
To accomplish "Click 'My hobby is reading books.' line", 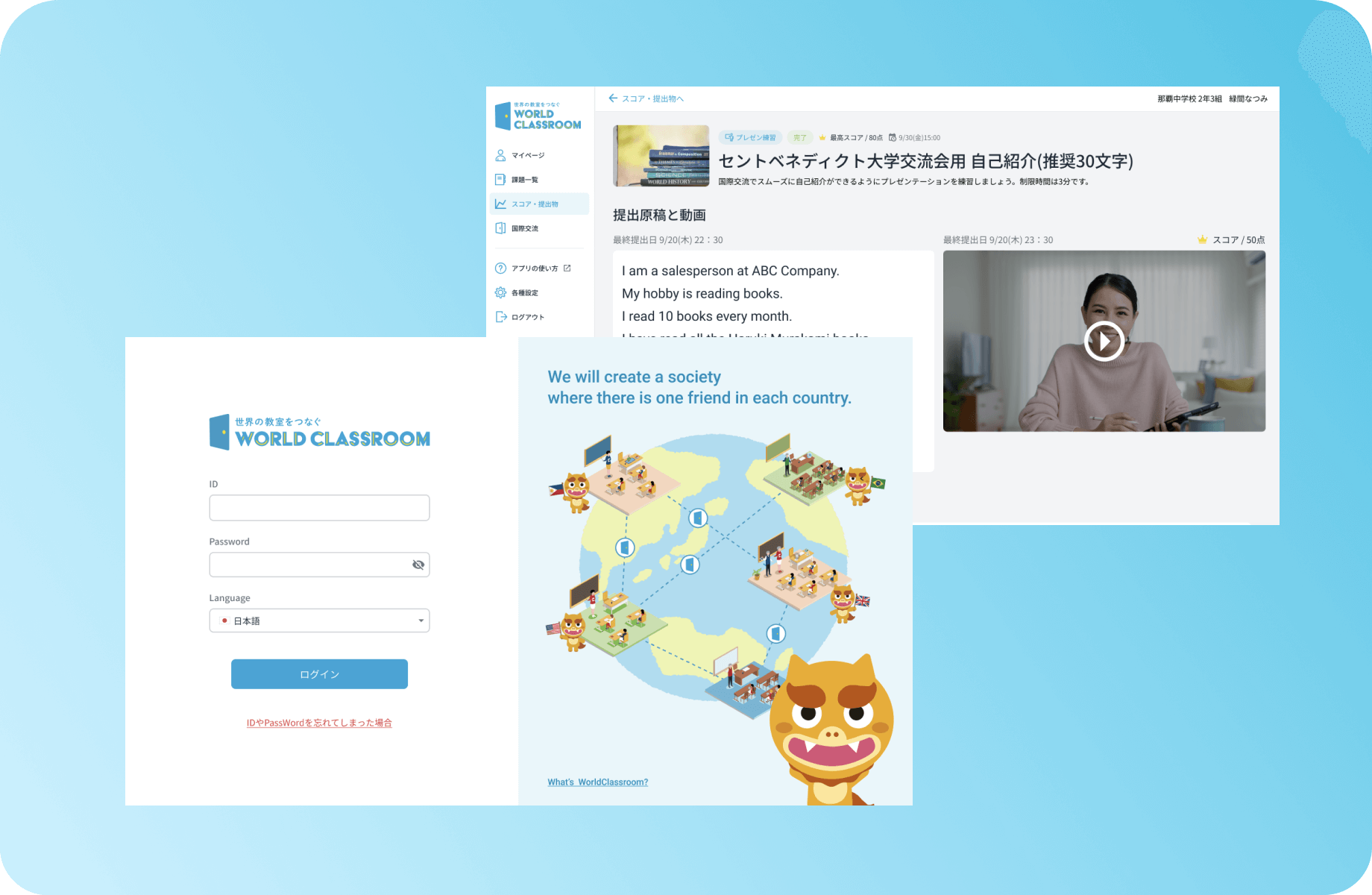I will [x=702, y=294].
